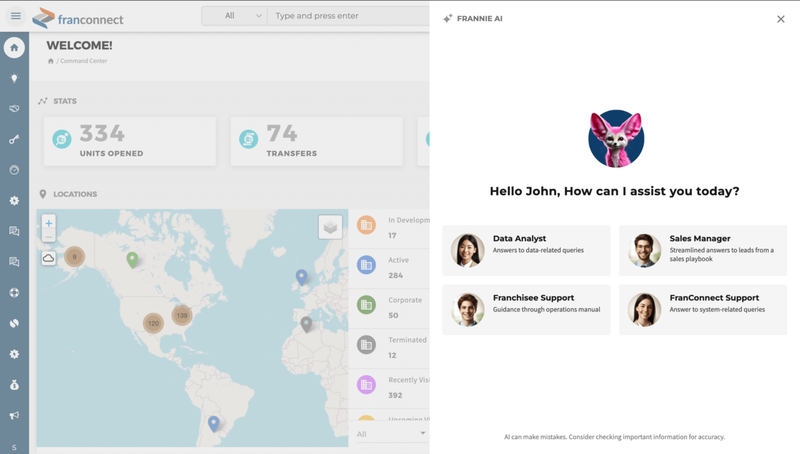This screenshot has width=800, height=454.
Task: Open the key icon module in sidebar
Action: click(x=14, y=139)
